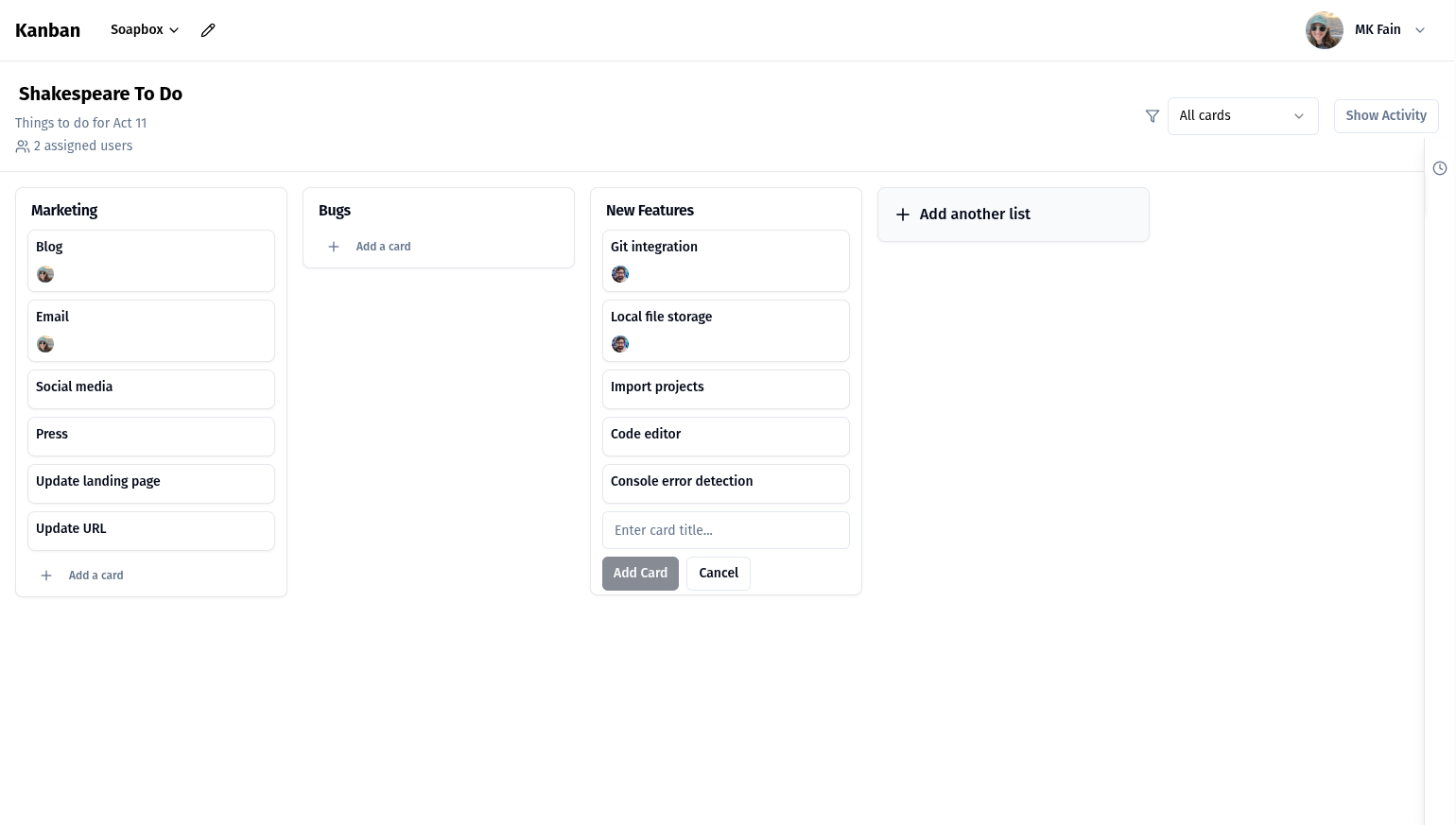Click the avatar on the Blog card

click(45, 274)
